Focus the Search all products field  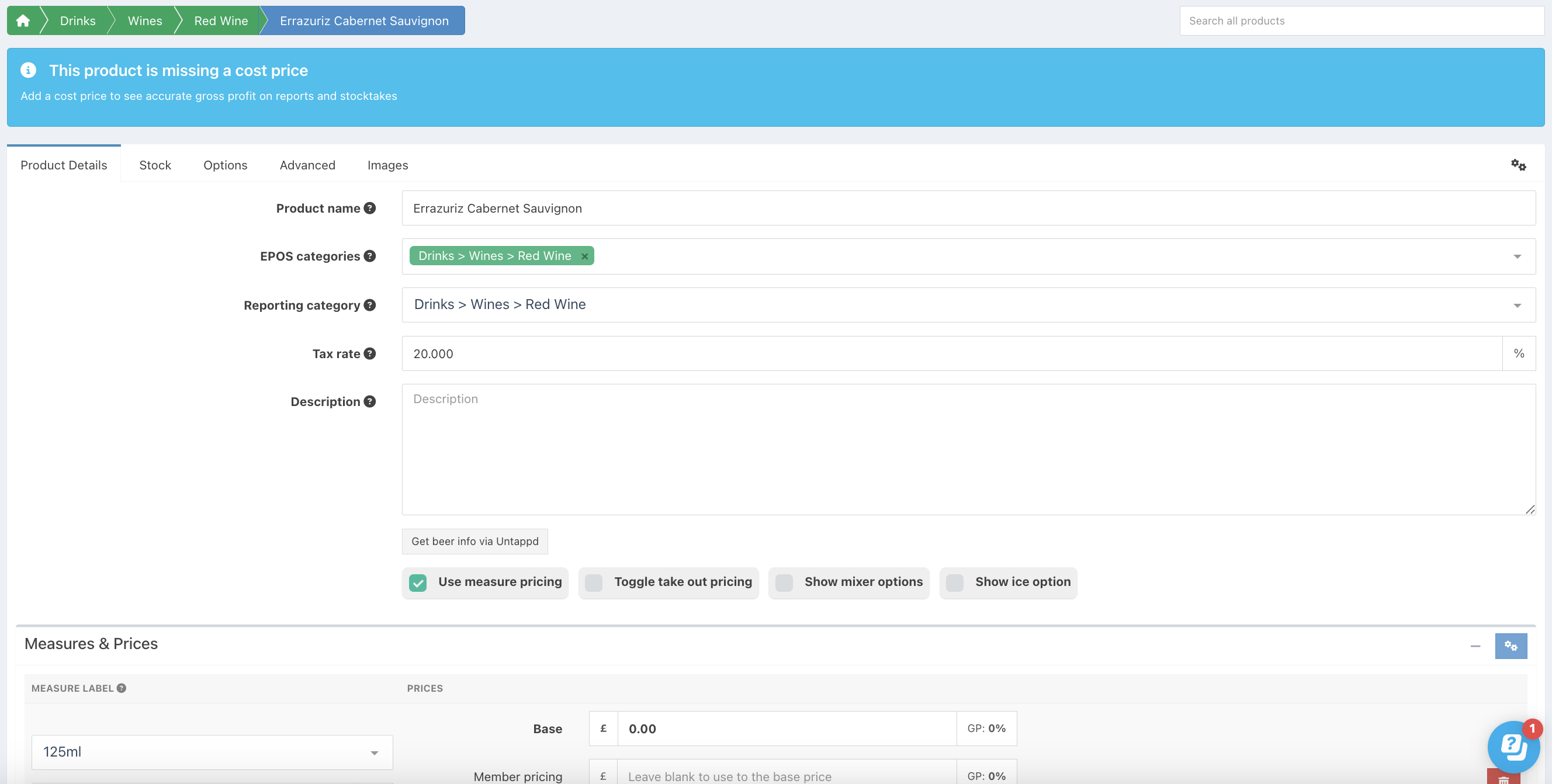tap(1362, 20)
